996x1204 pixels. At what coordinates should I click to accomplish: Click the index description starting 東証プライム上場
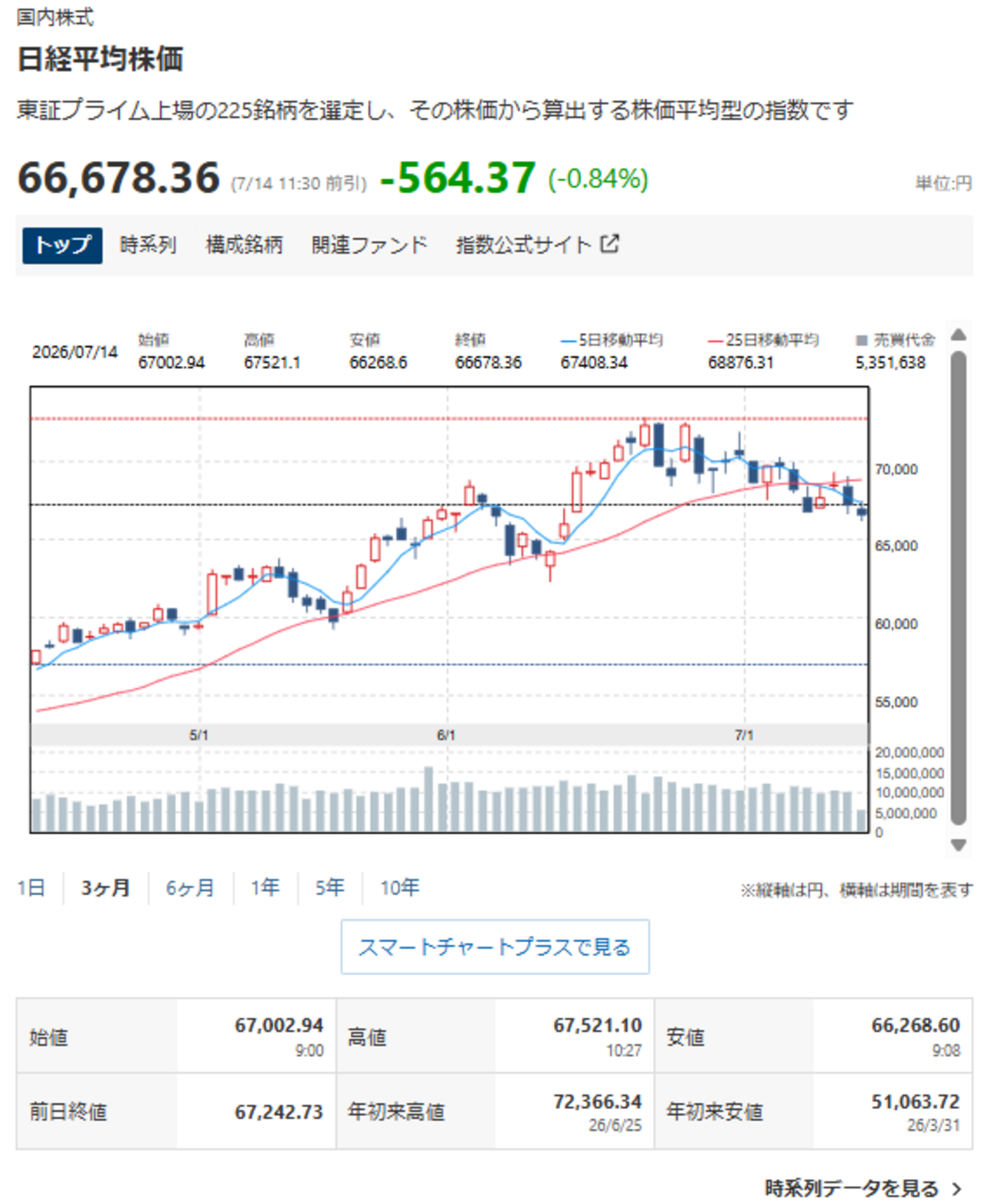[435, 110]
